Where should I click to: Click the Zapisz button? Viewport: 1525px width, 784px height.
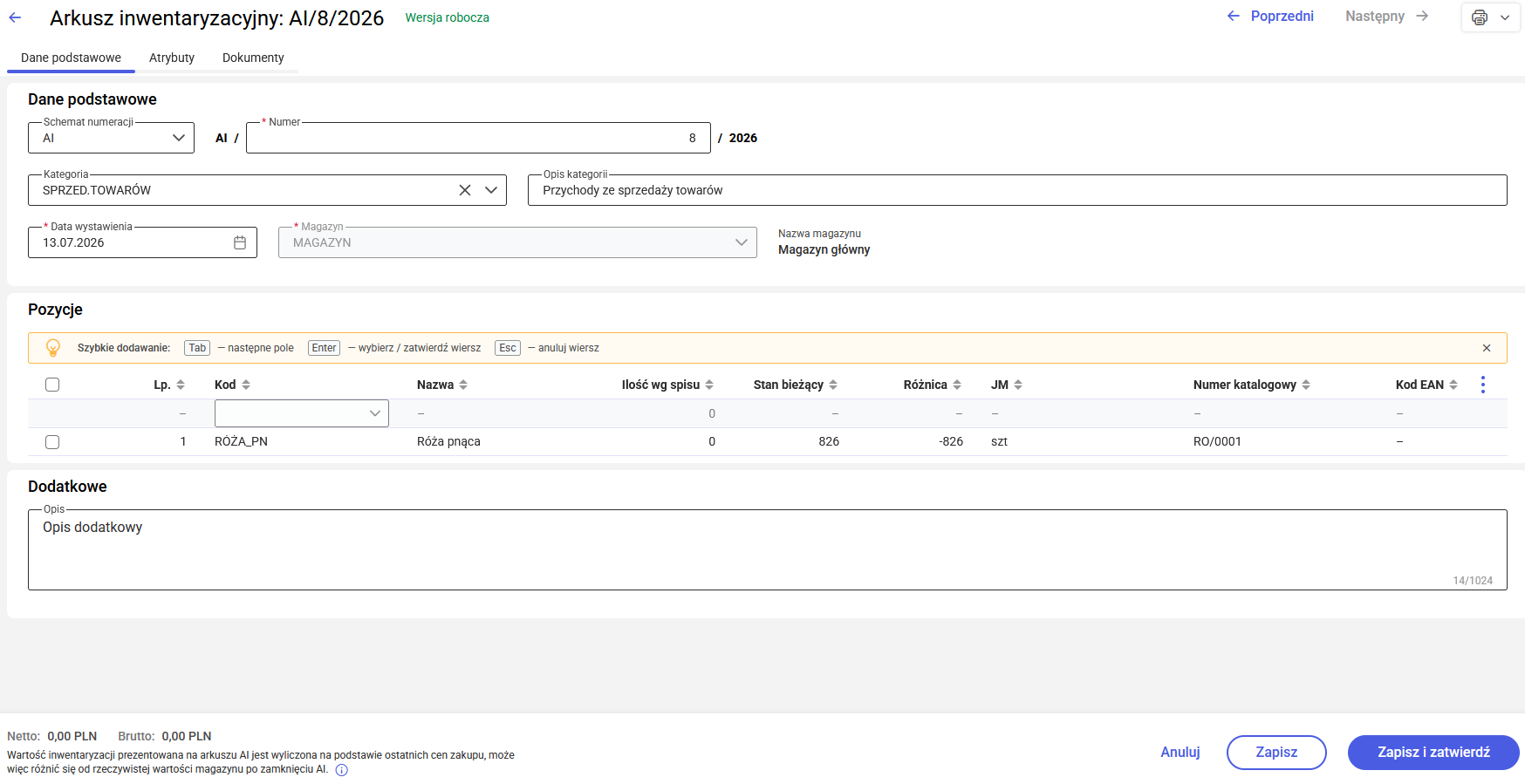pyautogui.click(x=1276, y=753)
